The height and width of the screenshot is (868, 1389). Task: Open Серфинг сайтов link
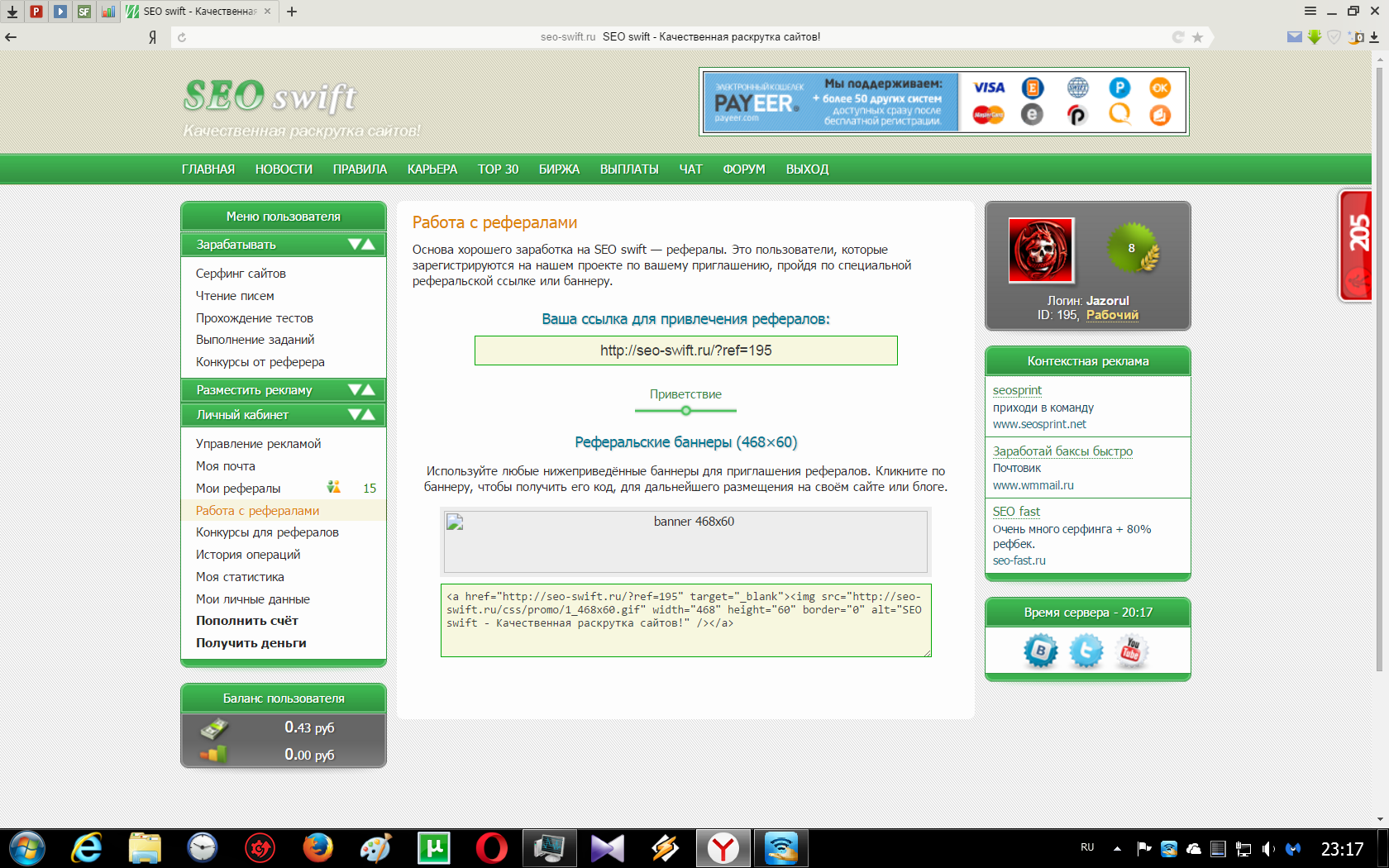click(x=241, y=274)
